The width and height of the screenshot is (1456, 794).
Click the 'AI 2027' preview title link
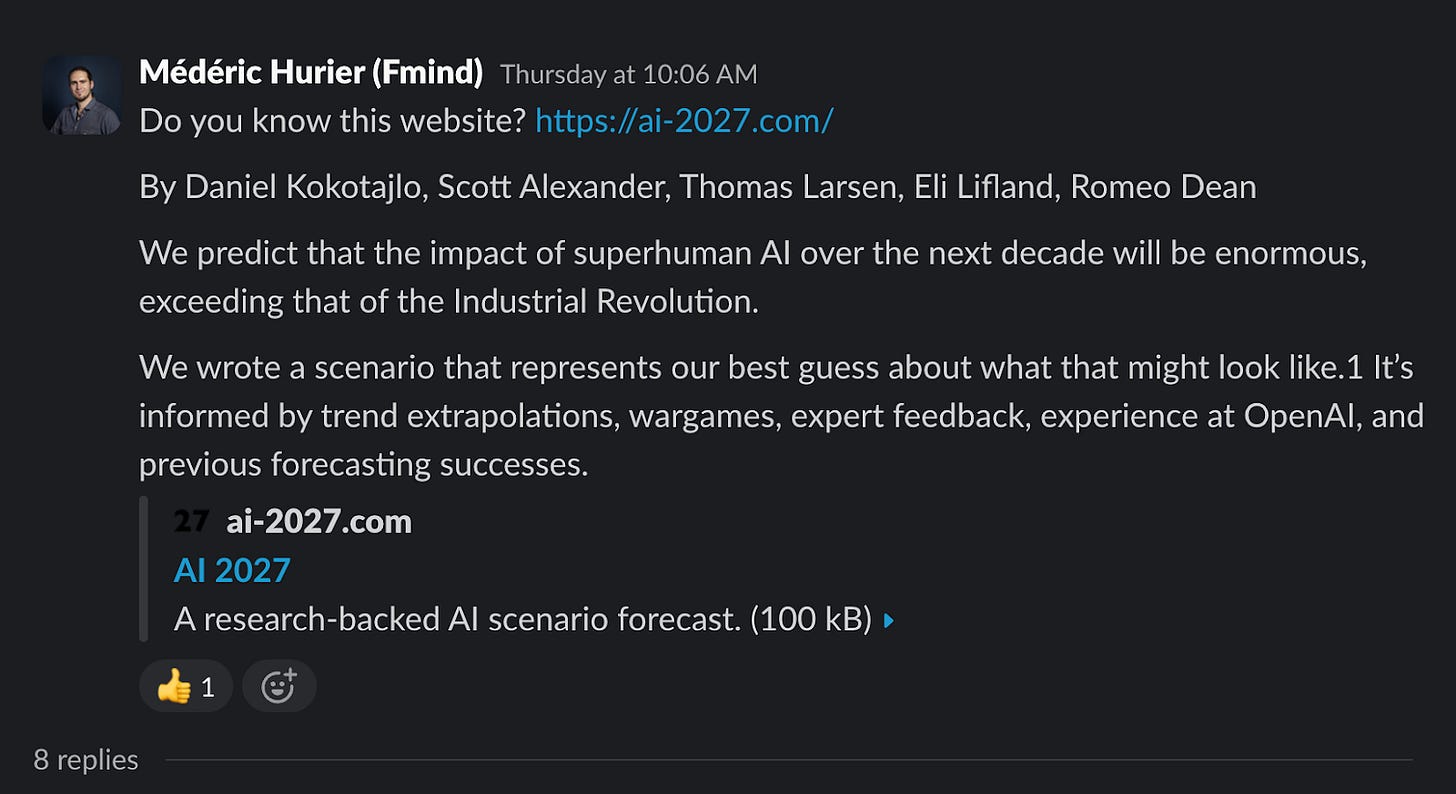(x=231, y=569)
